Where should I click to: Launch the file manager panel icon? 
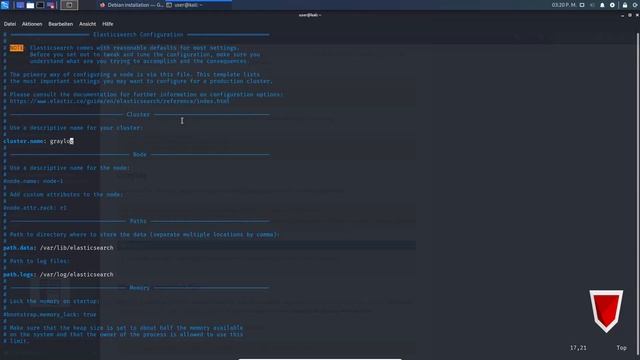pos(30,5)
